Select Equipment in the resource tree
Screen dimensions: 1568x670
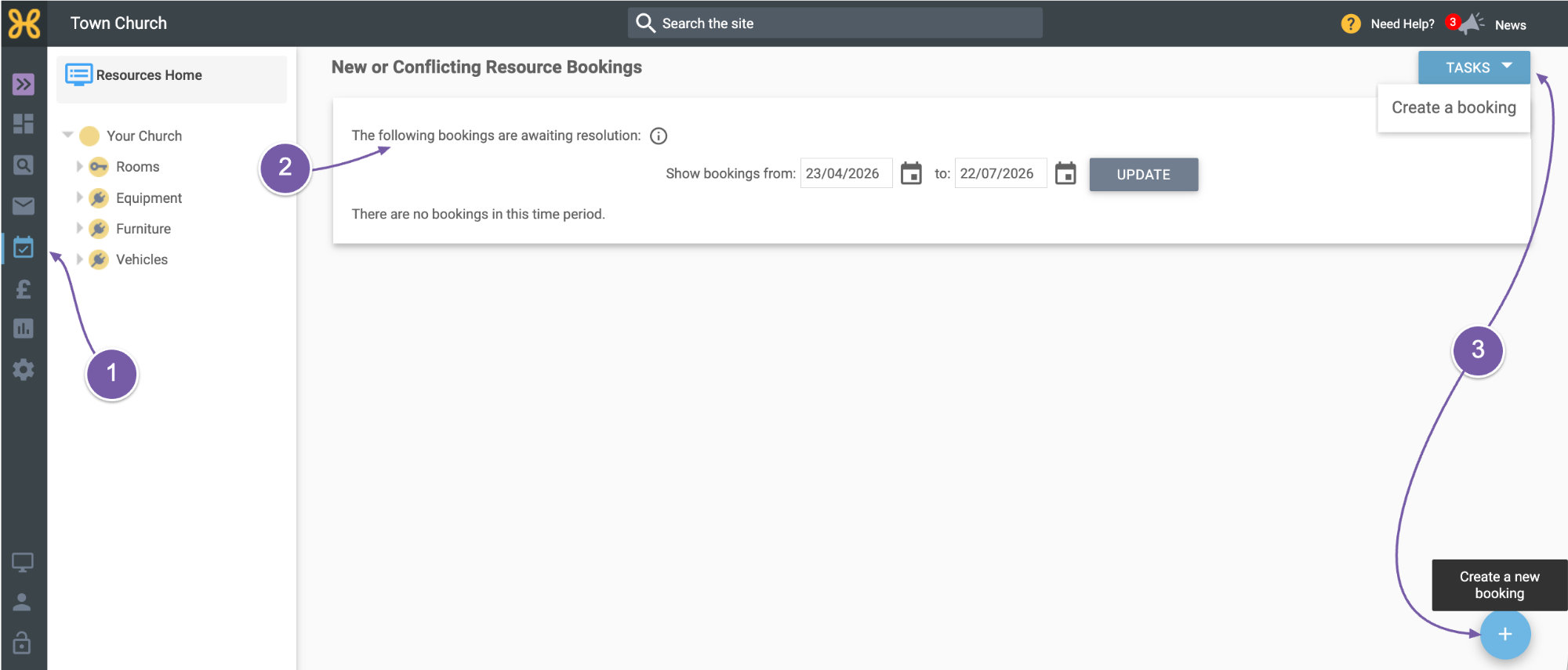click(x=149, y=197)
